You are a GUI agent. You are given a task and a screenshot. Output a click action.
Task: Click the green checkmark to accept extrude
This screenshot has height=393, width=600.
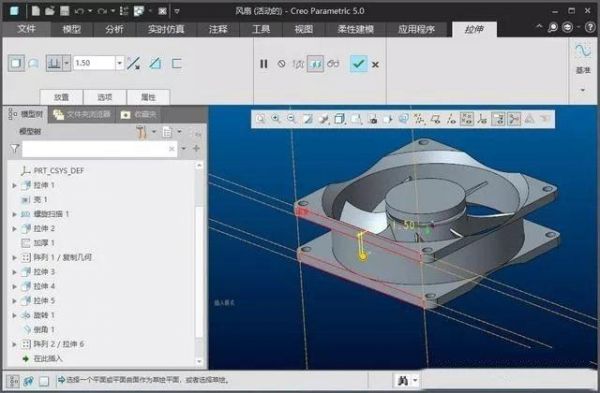coord(358,64)
